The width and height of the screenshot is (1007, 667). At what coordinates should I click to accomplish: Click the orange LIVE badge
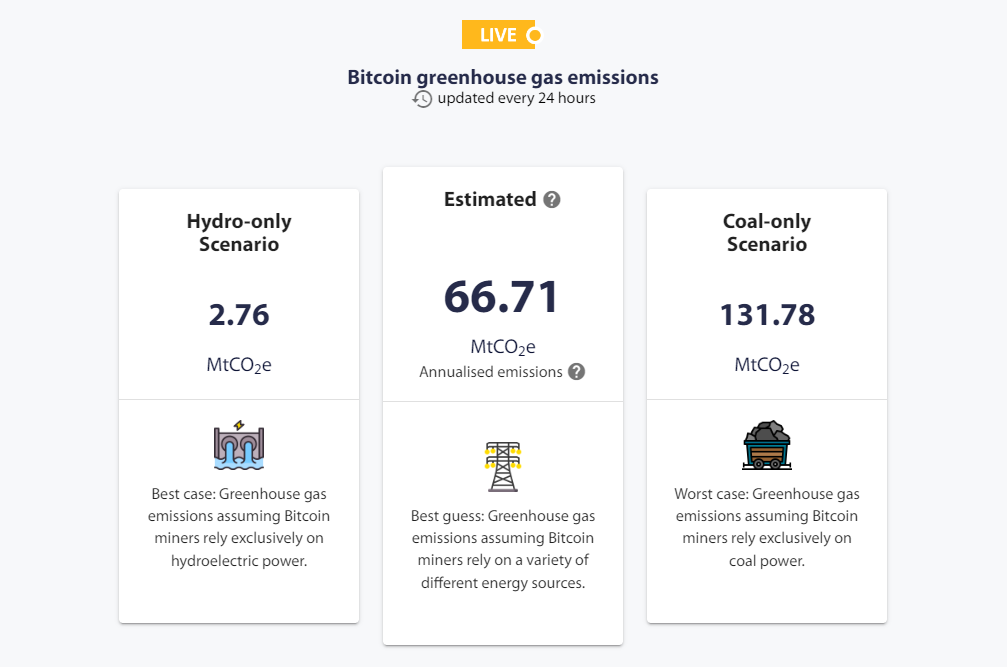[498, 35]
